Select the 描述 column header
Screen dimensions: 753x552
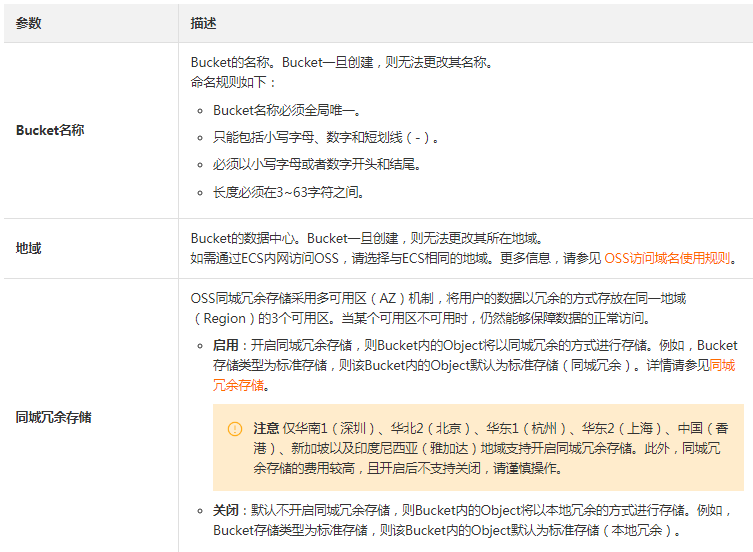tap(203, 23)
